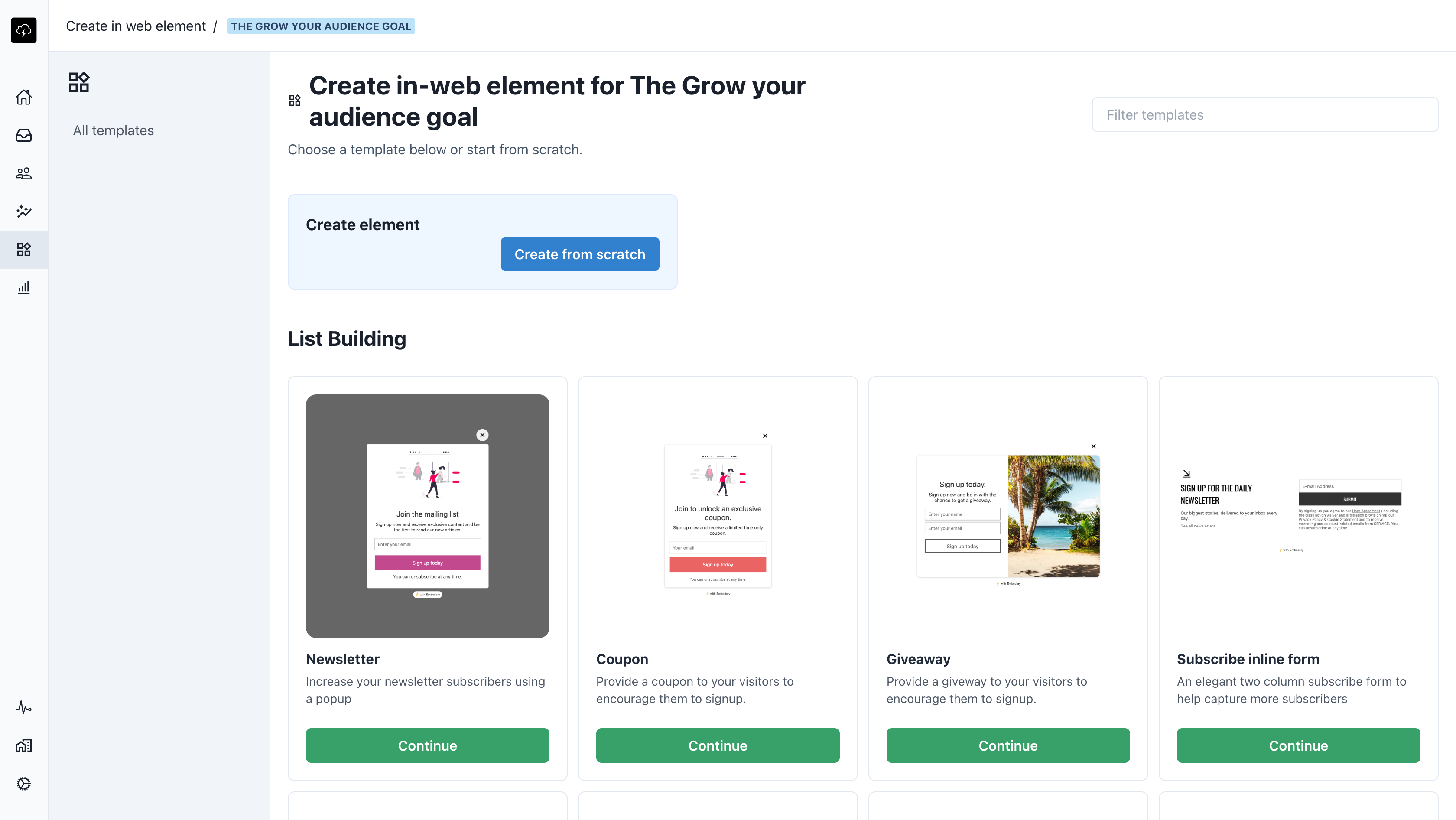Open the inbox icon in sidebar
The width and height of the screenshot is (1456, 820).
[24, 136]
